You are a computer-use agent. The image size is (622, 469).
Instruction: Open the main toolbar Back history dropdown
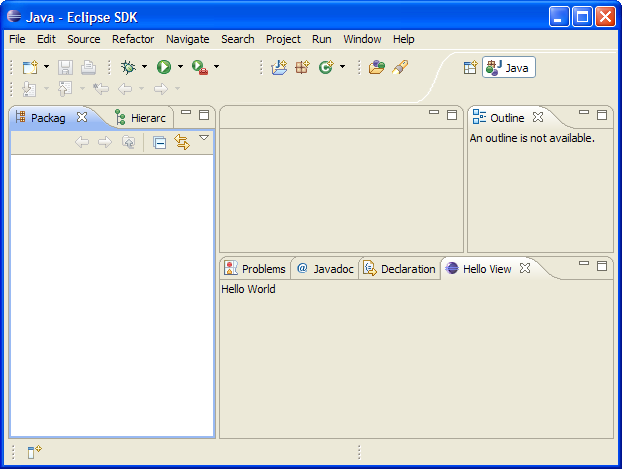click(x=142, y=88)
